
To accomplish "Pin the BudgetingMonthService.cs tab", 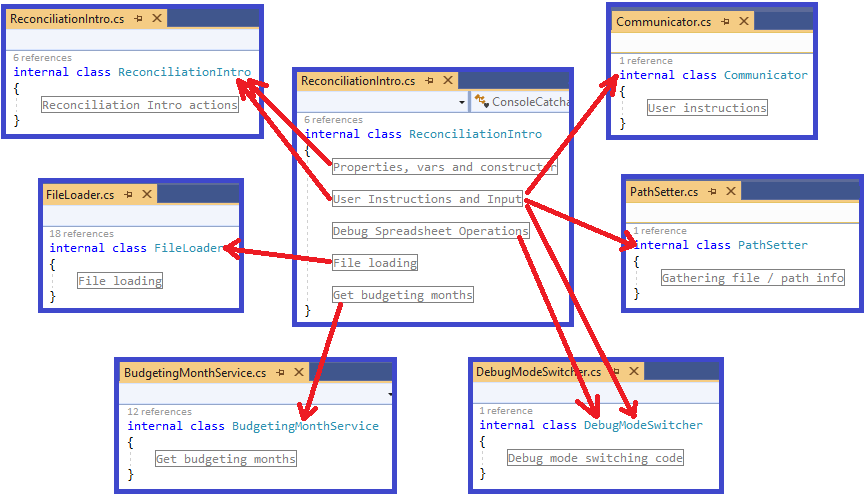I will [280, 372].
